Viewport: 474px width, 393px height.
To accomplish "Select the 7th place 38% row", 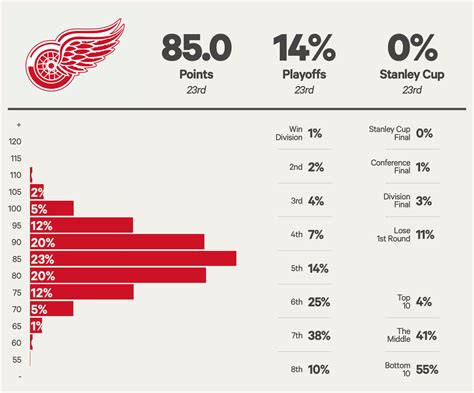I will pos(304,335).
